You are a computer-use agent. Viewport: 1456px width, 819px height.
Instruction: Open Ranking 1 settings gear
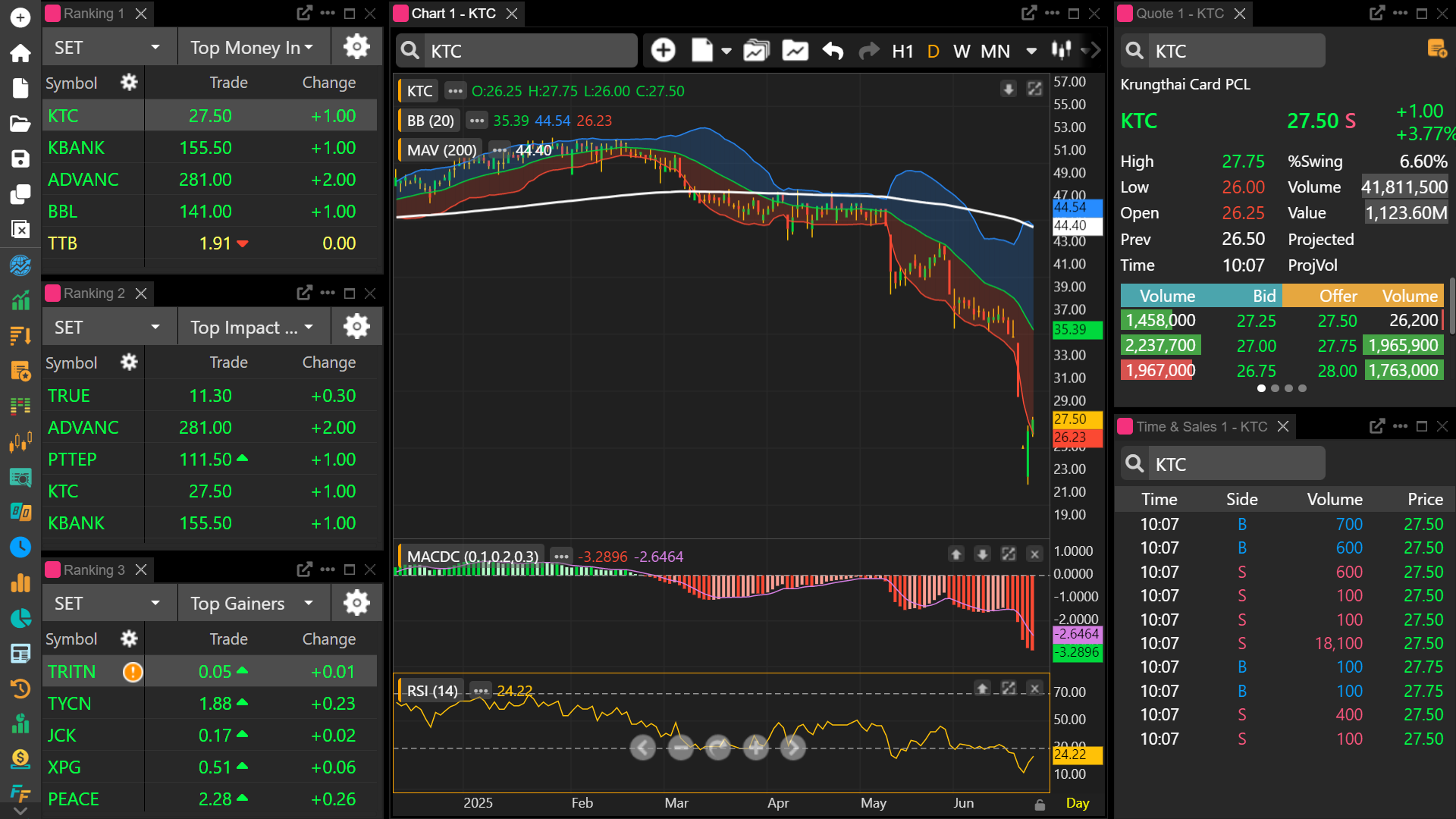[x=356, y=47]
